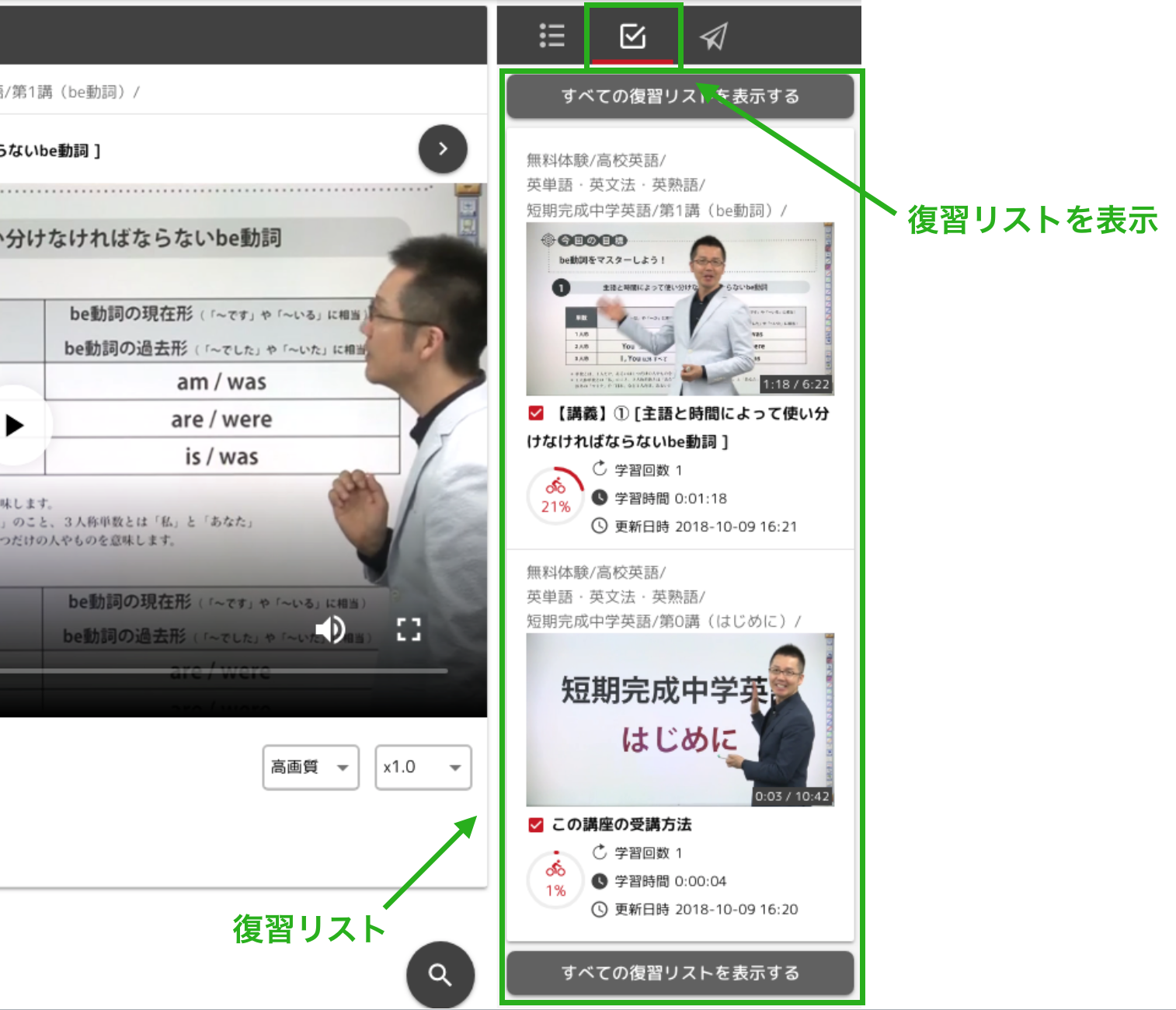Image resolution: width=1176 pixels, height=1010 pixels.
Task: Click 学習時間 0:00:04 clock icon
Action: 600,881
